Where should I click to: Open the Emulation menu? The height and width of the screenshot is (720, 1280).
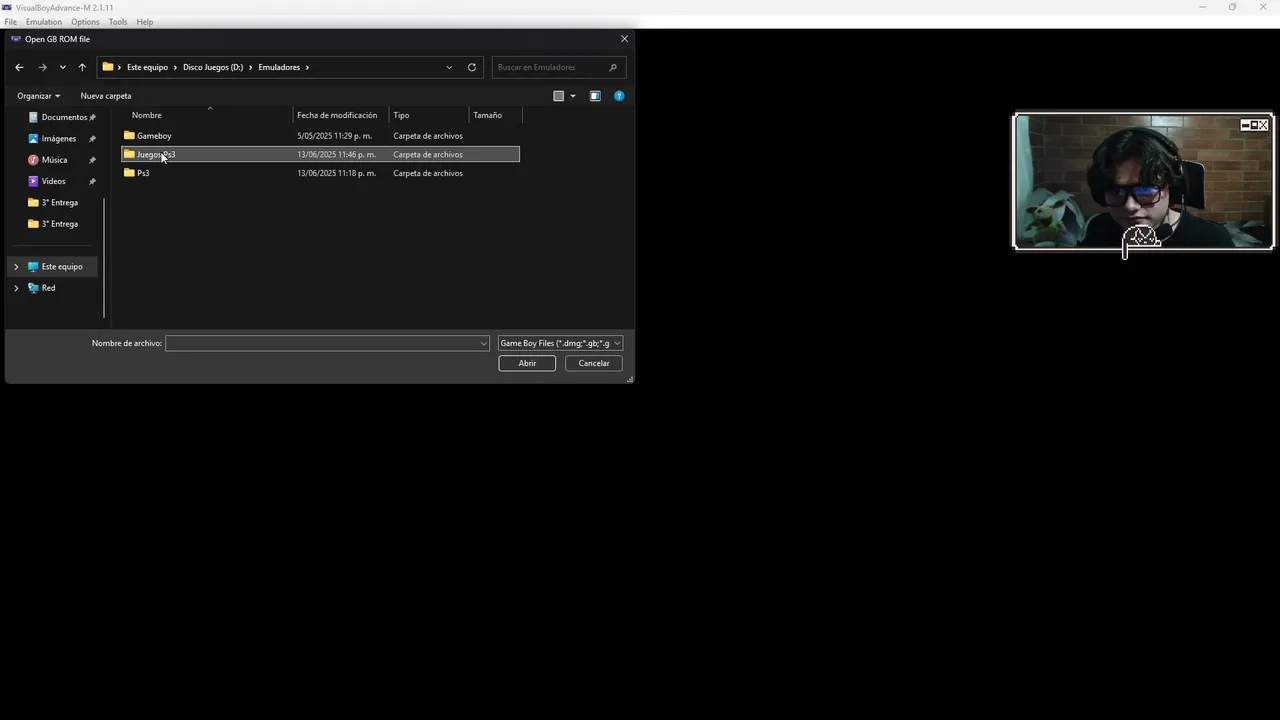point(44,22)
